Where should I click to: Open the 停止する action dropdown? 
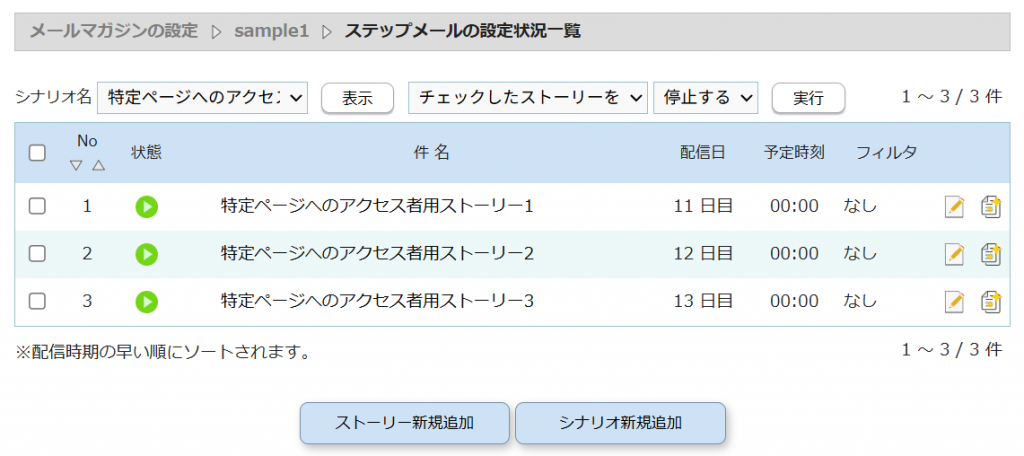click(x=705, y=97)
